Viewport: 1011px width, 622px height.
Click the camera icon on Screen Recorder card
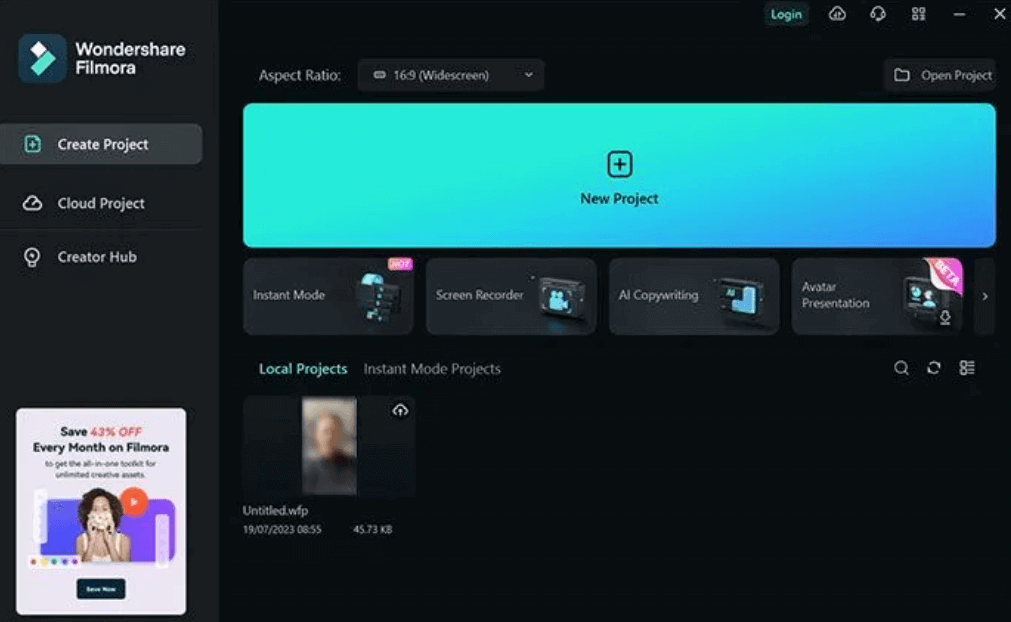click(560, 299)
